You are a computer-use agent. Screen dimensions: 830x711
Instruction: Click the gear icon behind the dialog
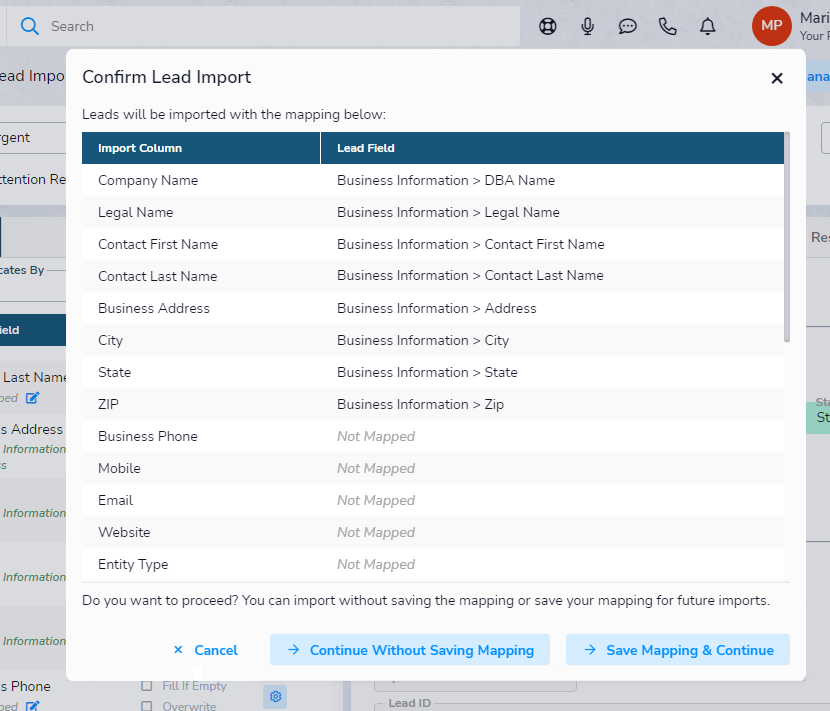click(x=275, y=696)
